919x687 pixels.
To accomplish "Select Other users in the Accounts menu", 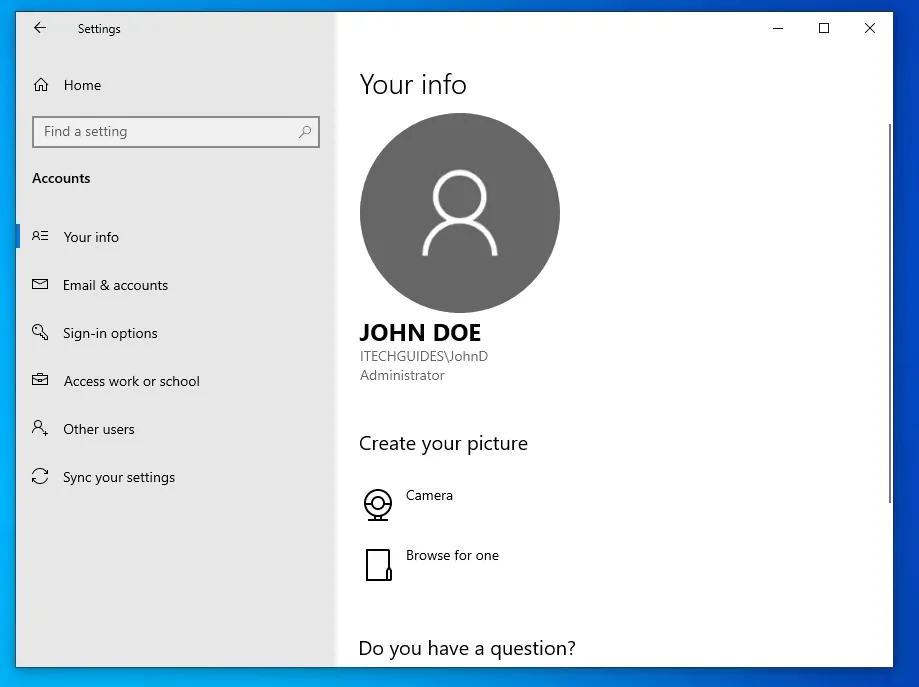I will click(98, 428).
